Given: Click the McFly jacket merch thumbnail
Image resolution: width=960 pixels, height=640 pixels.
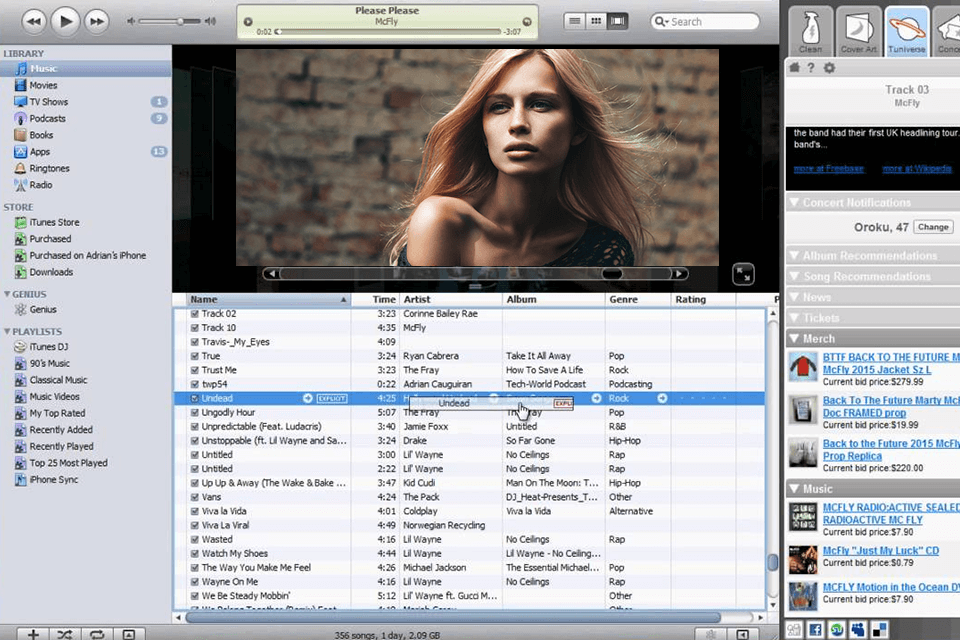Looking at the screenshot, I should click(x=803, y=367).
